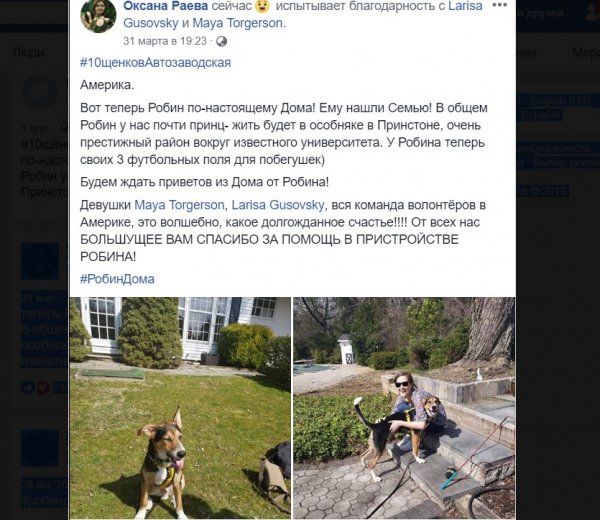The height and width of the screenshot is (520, 600).
Task: Open photo of woman hugging the dog
Action: (x=404, y=408)
